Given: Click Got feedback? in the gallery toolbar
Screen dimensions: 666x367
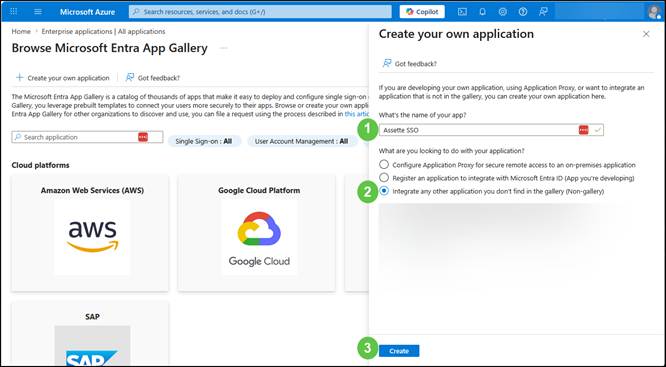Looking at the screenshot, I should point(152,78).
